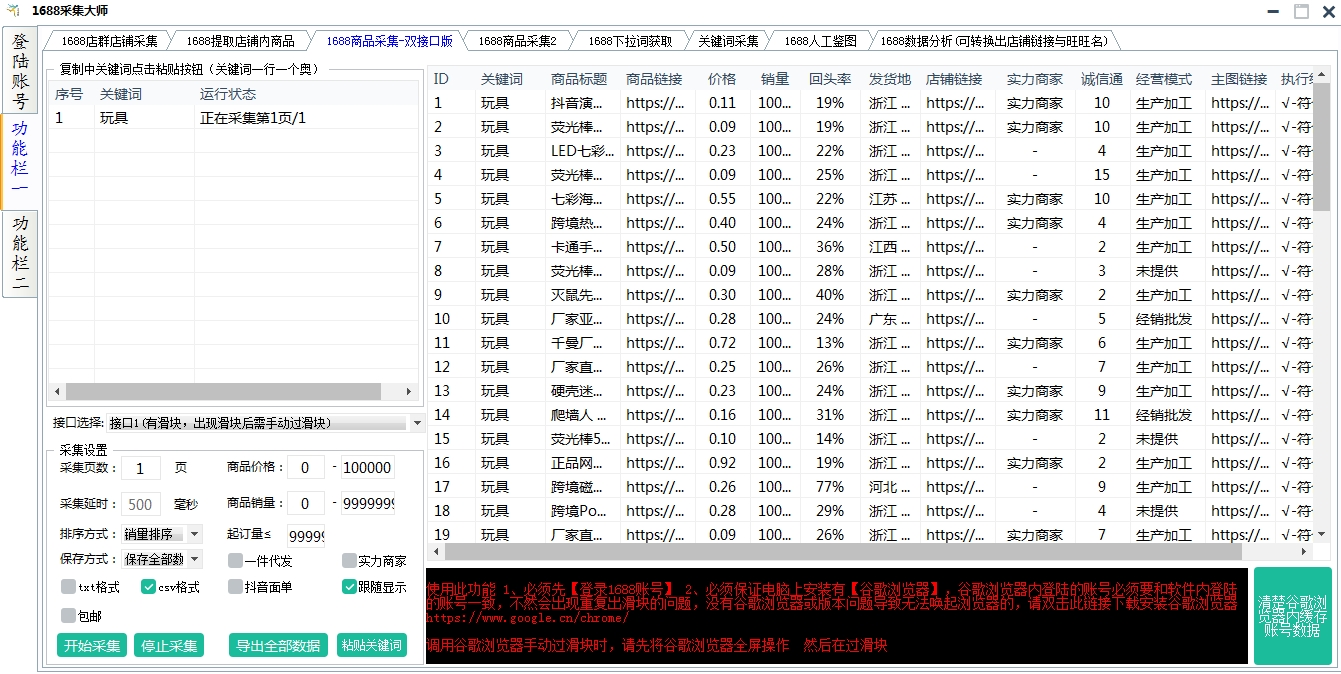
Task: Click left arrow of results table scrollbar
Action: 436,552
